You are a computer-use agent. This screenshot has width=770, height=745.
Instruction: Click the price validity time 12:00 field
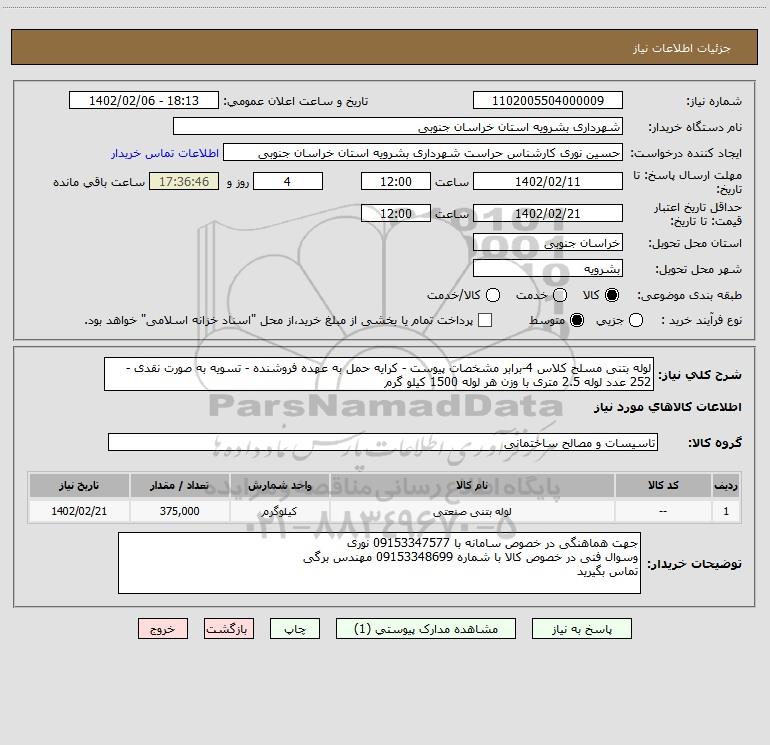[x=396, y=213]
